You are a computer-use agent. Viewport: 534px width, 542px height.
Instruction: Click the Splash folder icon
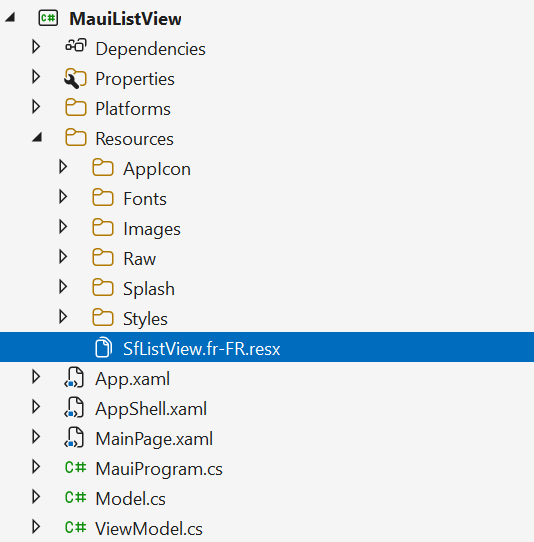pos(103,288)
